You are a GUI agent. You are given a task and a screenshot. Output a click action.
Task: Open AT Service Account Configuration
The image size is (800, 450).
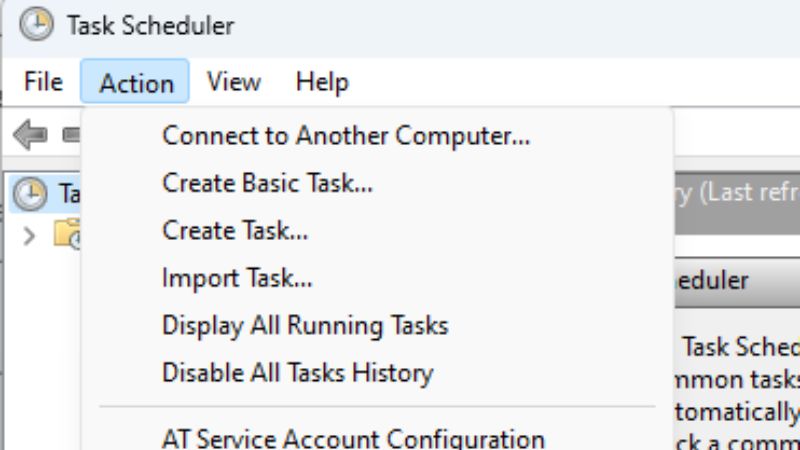(x=353, y=438)
